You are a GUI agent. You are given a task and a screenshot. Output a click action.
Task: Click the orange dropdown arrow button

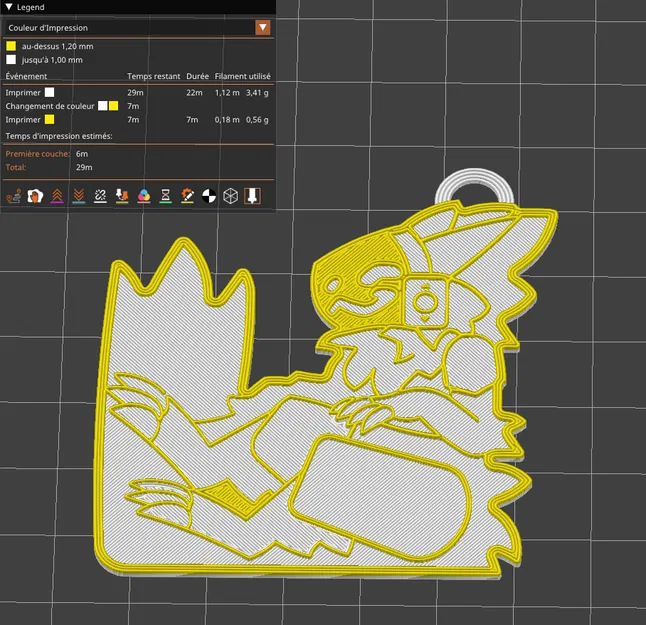(263, 28)
